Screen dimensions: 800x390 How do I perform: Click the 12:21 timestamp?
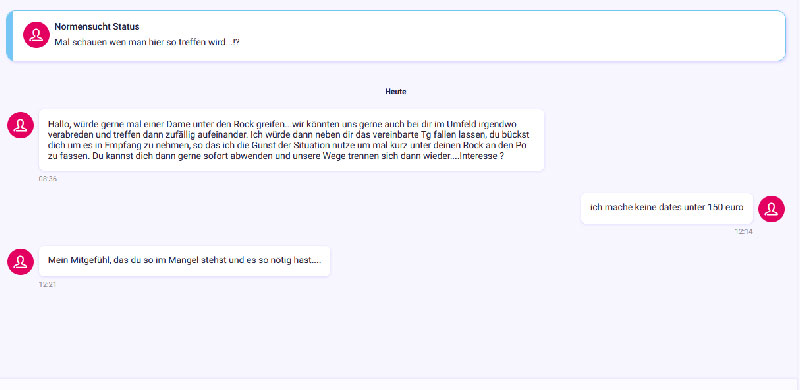pos(47,284)
